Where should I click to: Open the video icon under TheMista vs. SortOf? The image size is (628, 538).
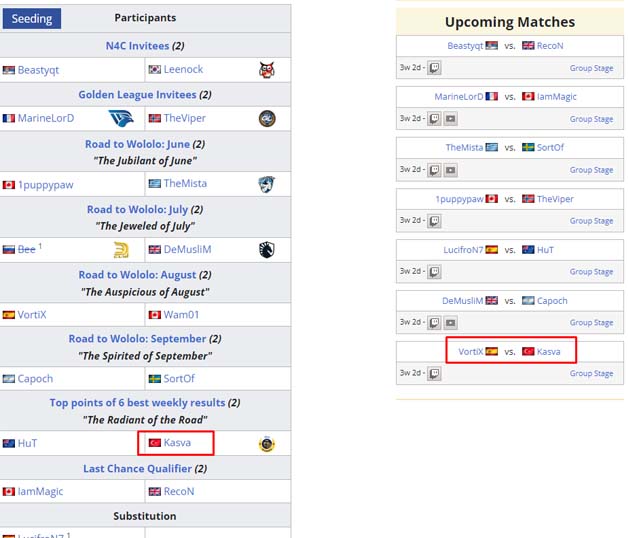pyautogui.click(x=451, y=170)
